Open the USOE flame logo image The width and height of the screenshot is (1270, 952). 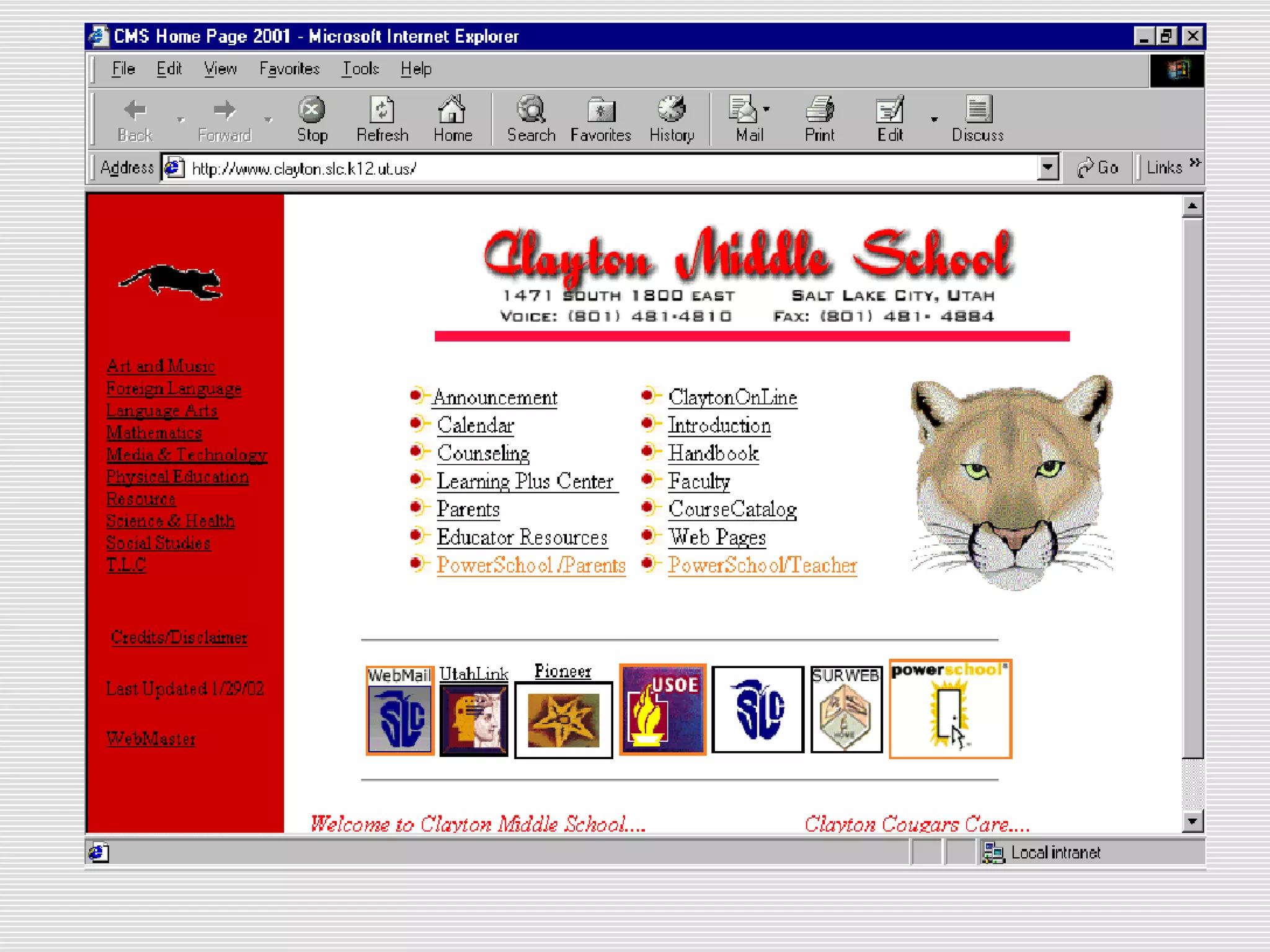pyautogui.click(x=662, y=709)
